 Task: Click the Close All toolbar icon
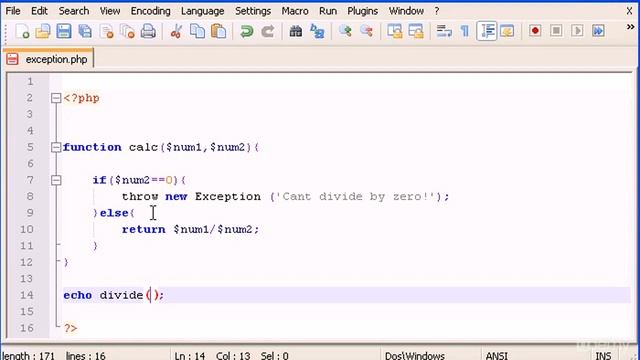click(x=127, y=31)
